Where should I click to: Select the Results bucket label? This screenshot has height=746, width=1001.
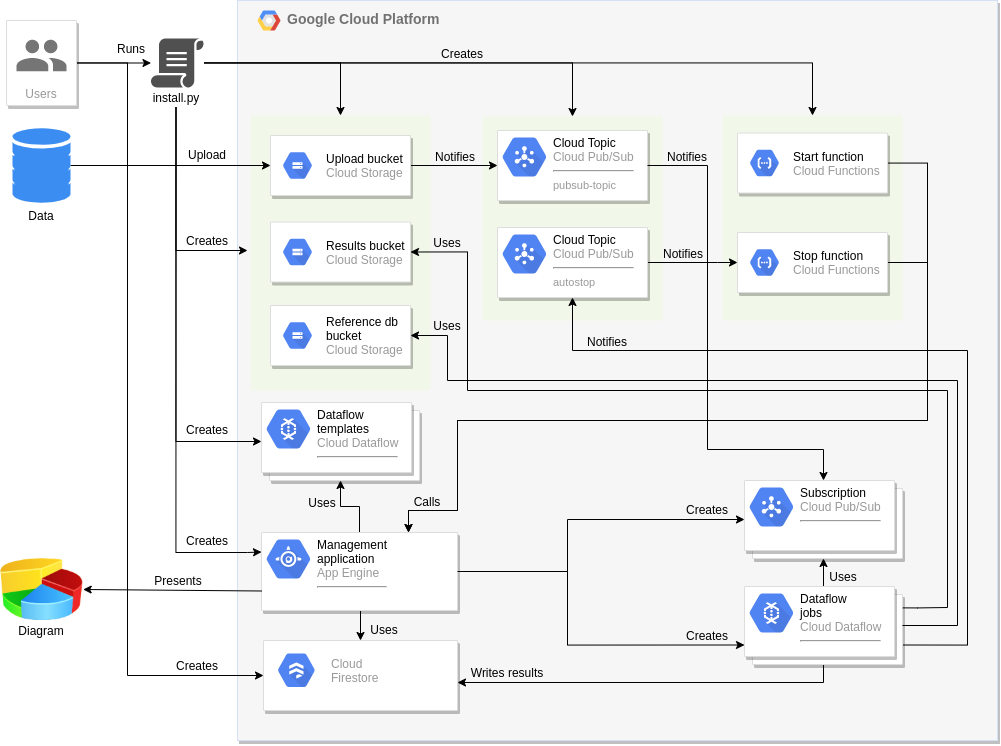pos(365,246)
